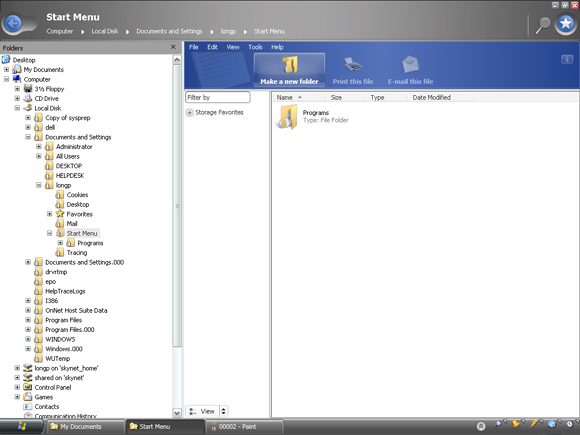This screenshot has width=580, height=435.
Task: Click Make a new folder
Action: pos(289,70)
